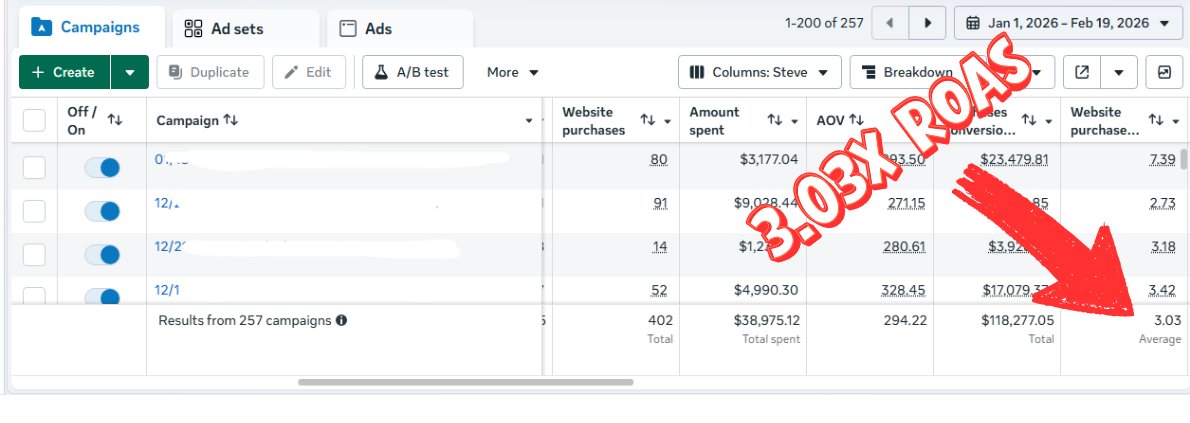Click the 402 total purchases value
1190x423 pixels.
click(660, 320)
